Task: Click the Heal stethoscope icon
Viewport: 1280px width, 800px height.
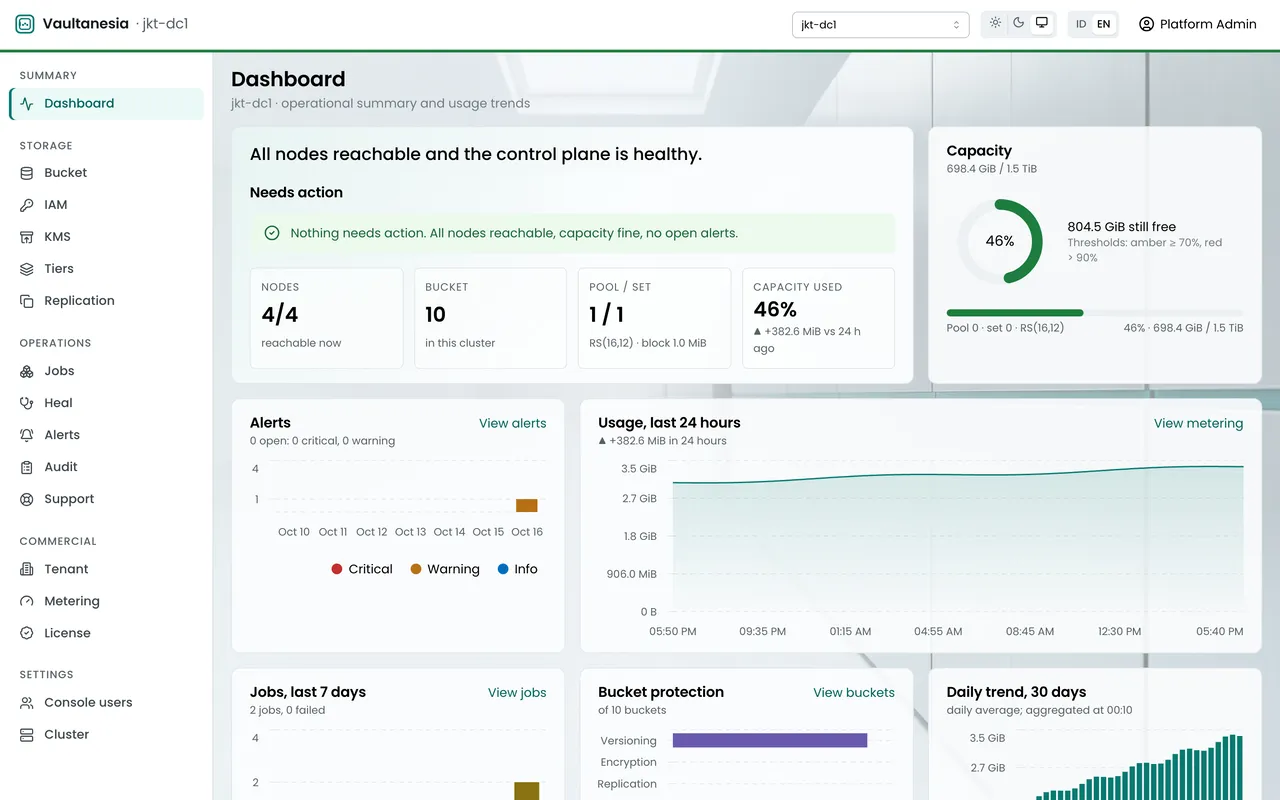Action: [27, 403]
